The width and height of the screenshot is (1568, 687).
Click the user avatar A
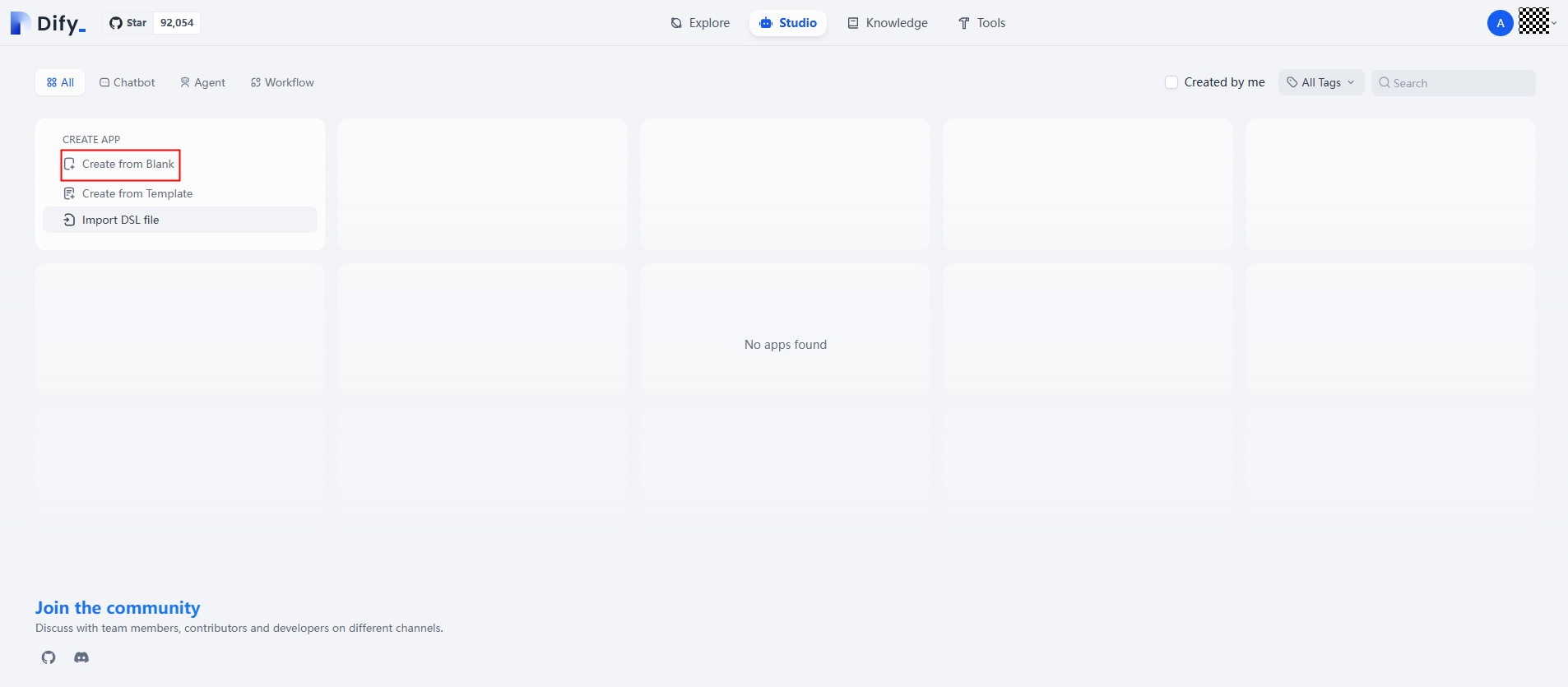1500,23
